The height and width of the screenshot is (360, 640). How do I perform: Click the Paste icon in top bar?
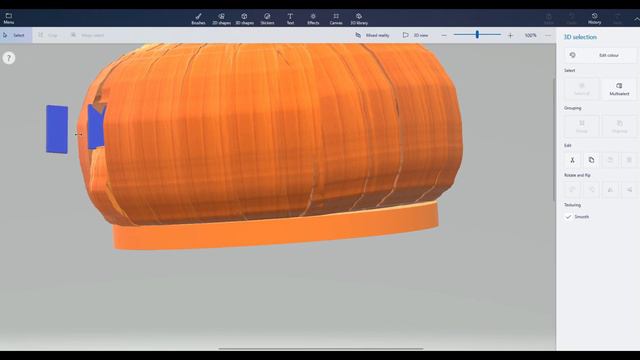(549, 18)
